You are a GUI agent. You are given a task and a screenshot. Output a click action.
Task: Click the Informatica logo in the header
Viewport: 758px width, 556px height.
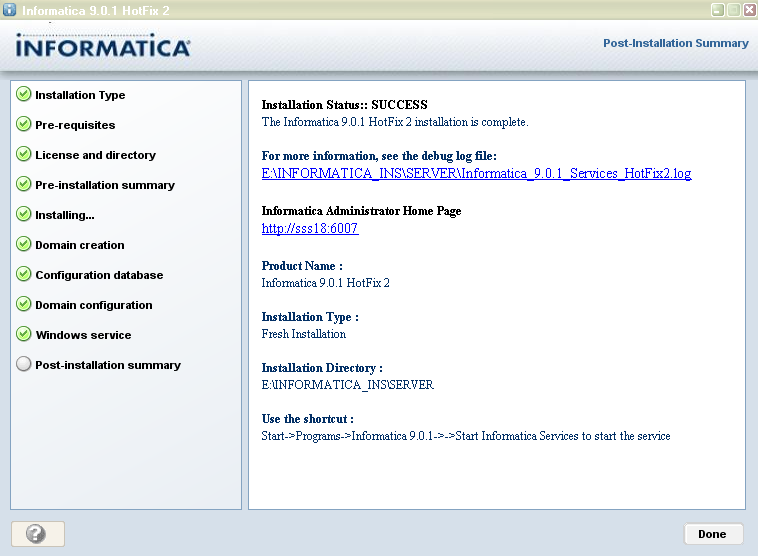tap(102, 45)
